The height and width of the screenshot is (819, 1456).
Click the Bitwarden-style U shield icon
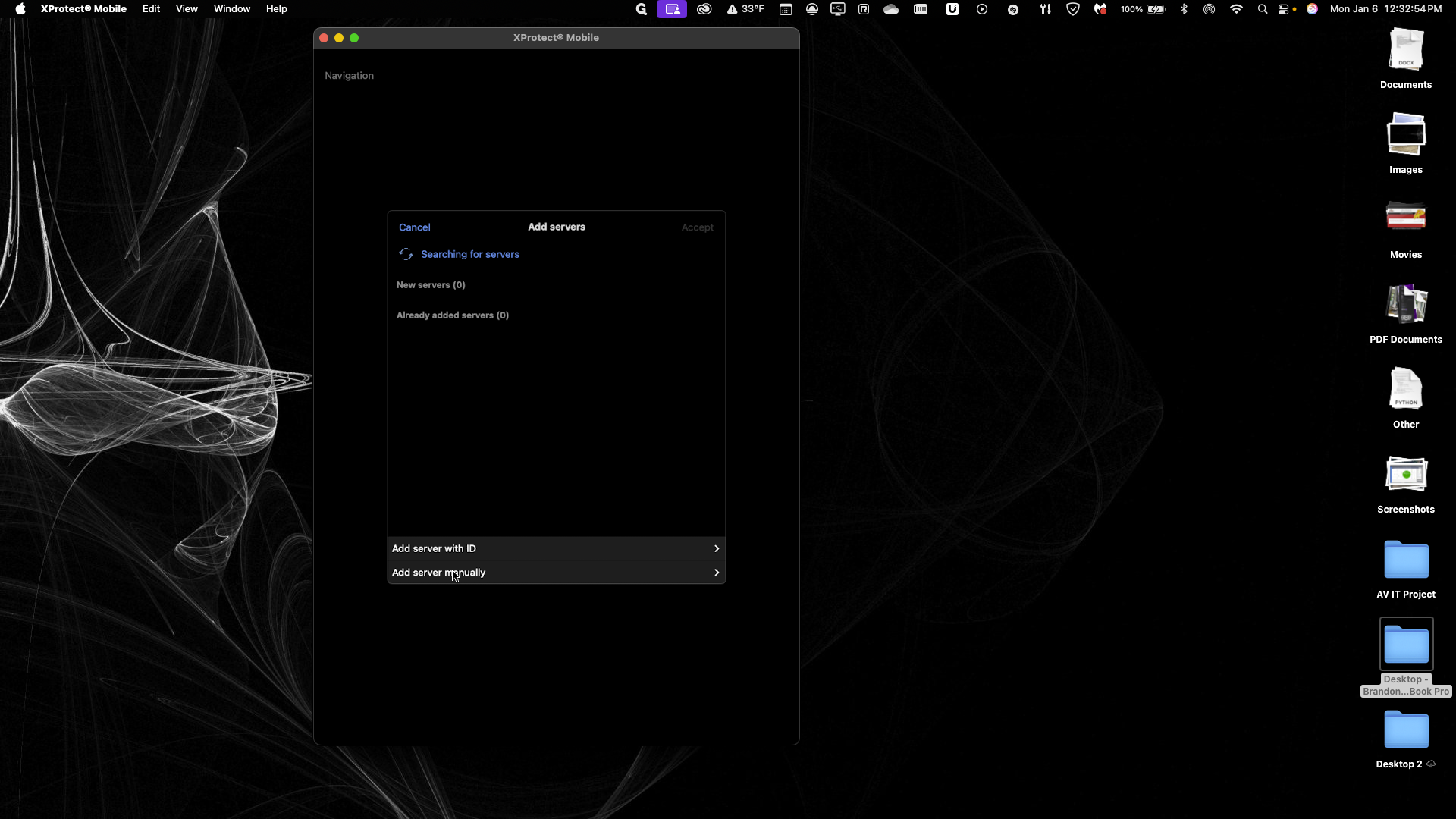[x=952, y=9]
